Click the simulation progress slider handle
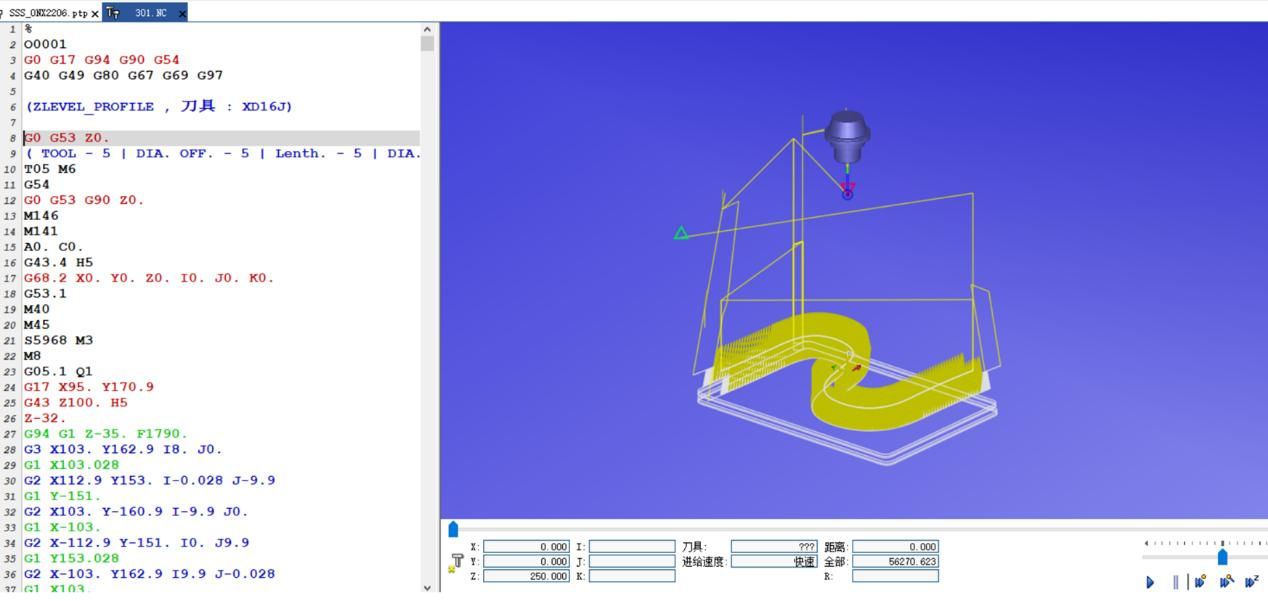The width and height of the screenshot is (1268, 601). [x=453, y=529]
